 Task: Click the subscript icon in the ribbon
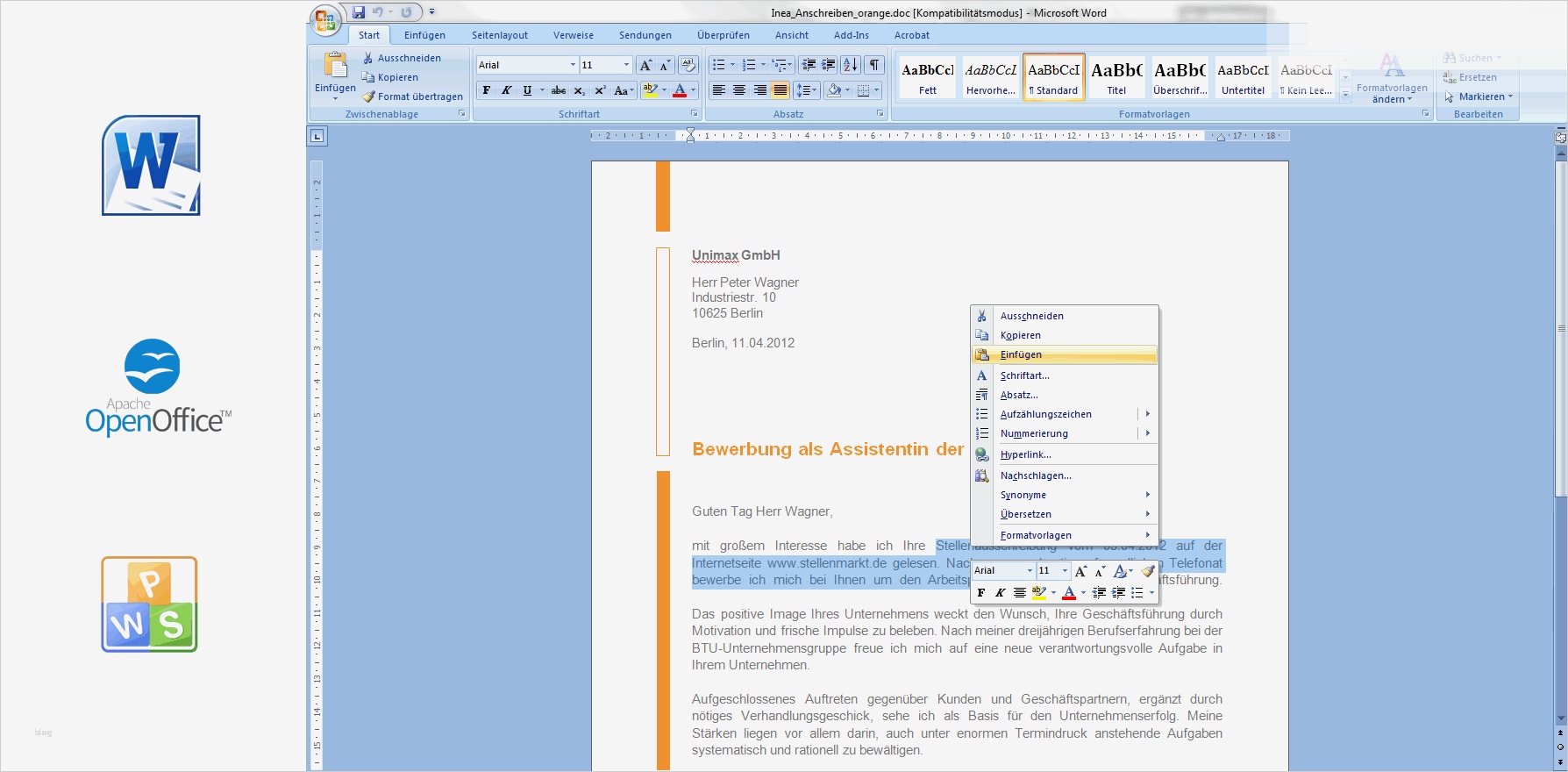pos(579,90)
